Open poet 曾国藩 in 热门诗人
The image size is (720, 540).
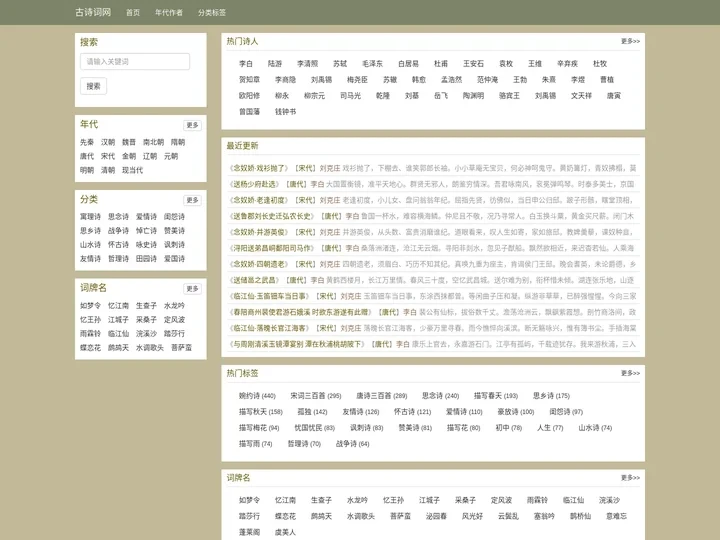(249, 112)
